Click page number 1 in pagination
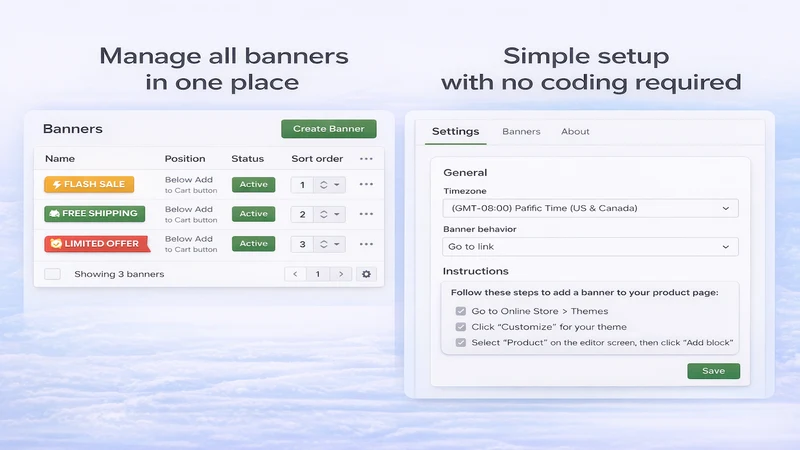Screen dimensions: 800x450 tap(317, 274)
